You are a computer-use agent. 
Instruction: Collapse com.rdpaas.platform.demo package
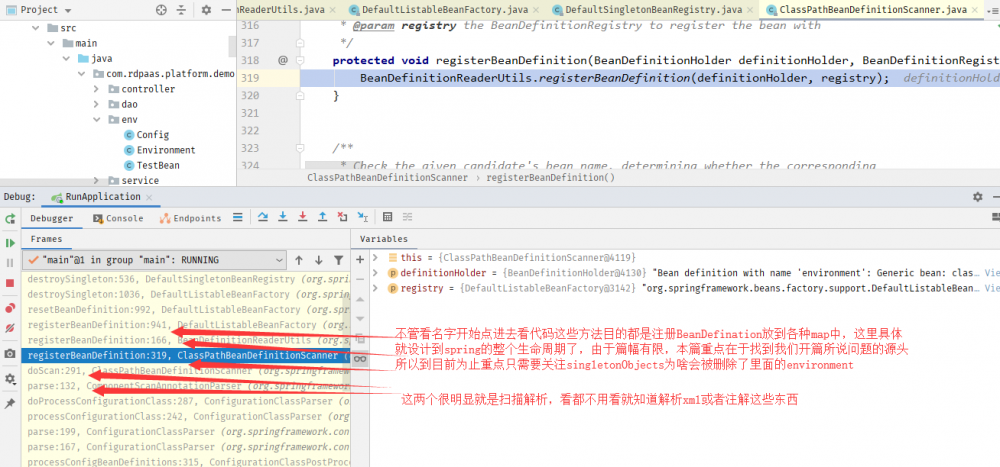(82, 74)
